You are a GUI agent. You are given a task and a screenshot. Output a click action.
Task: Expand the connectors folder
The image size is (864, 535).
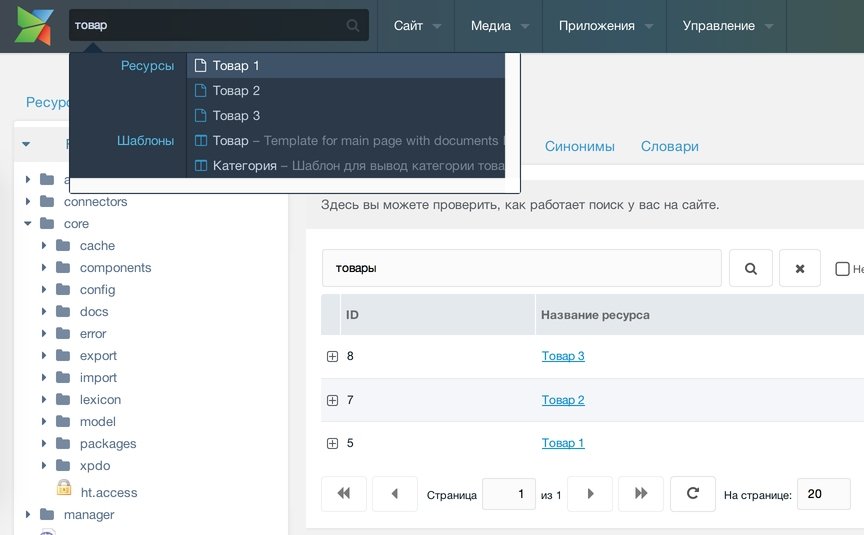(28, 201)
